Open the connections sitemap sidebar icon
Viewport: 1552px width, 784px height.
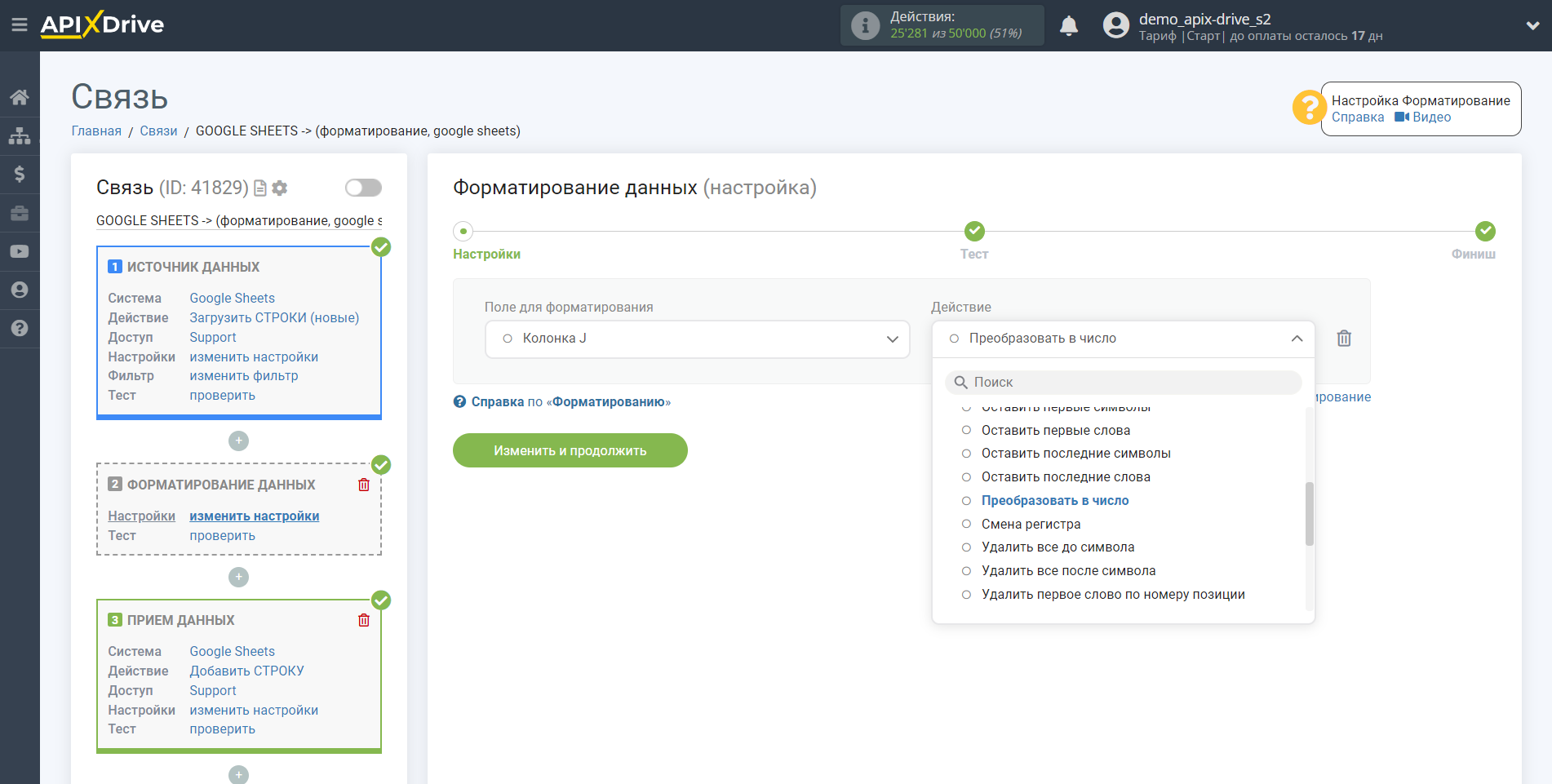pyautogui.click(x=20, y=135)
